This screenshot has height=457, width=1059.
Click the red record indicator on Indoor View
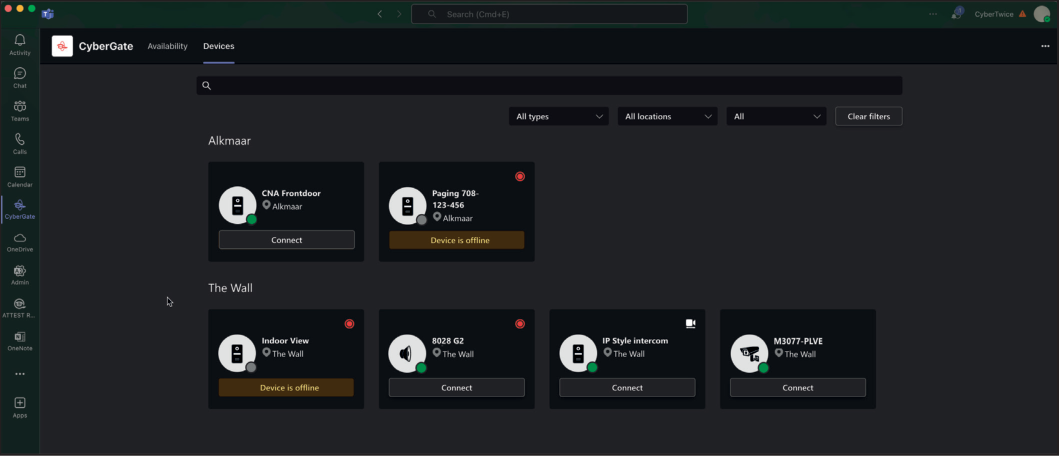[x=349, y=323]
